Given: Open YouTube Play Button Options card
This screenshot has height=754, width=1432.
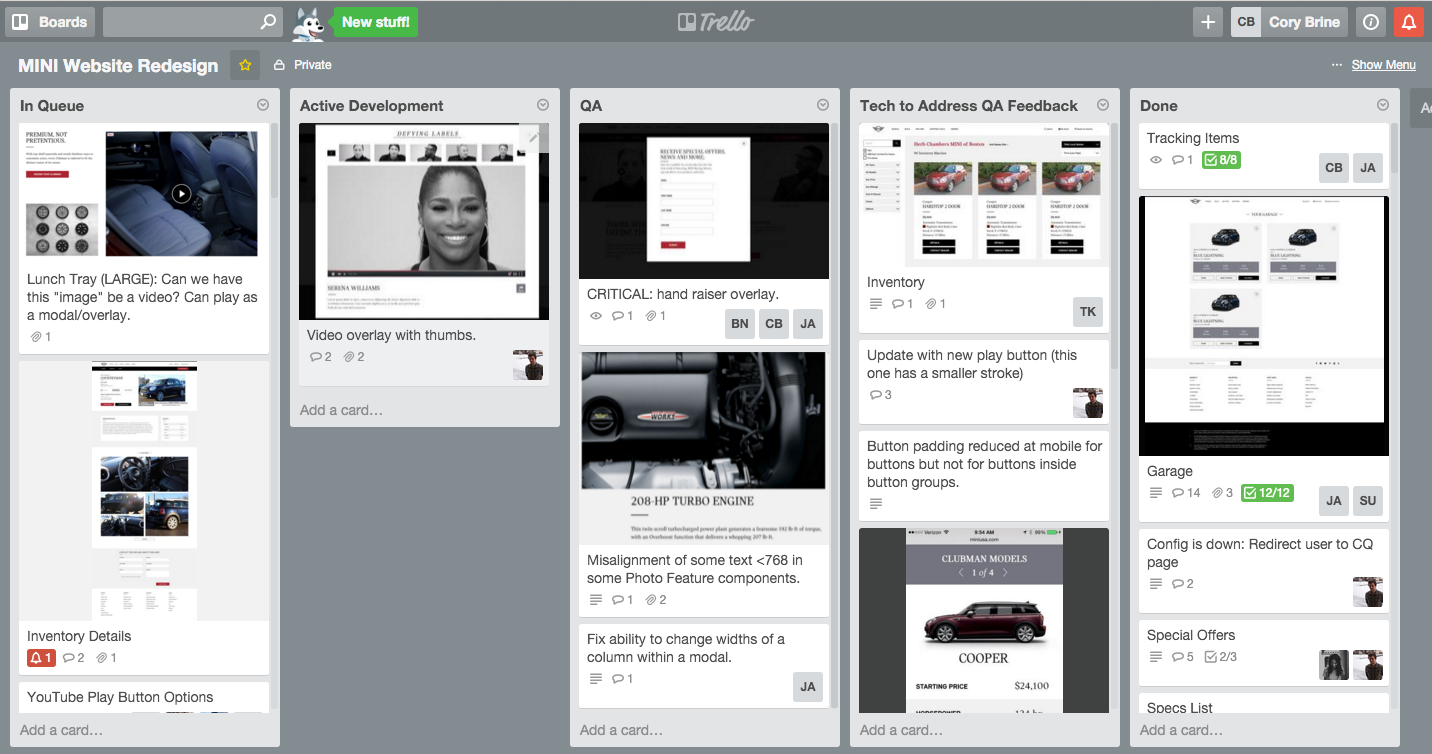Looking at the screenshot, I should [120, 697].
